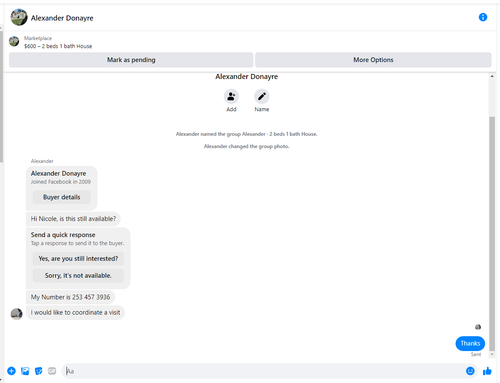Image resolution: width=500 pixels, height=383 pixels.
Task: Click the blue plus more-actions icon
Action: pyautogui.click(x=11, y=371)
